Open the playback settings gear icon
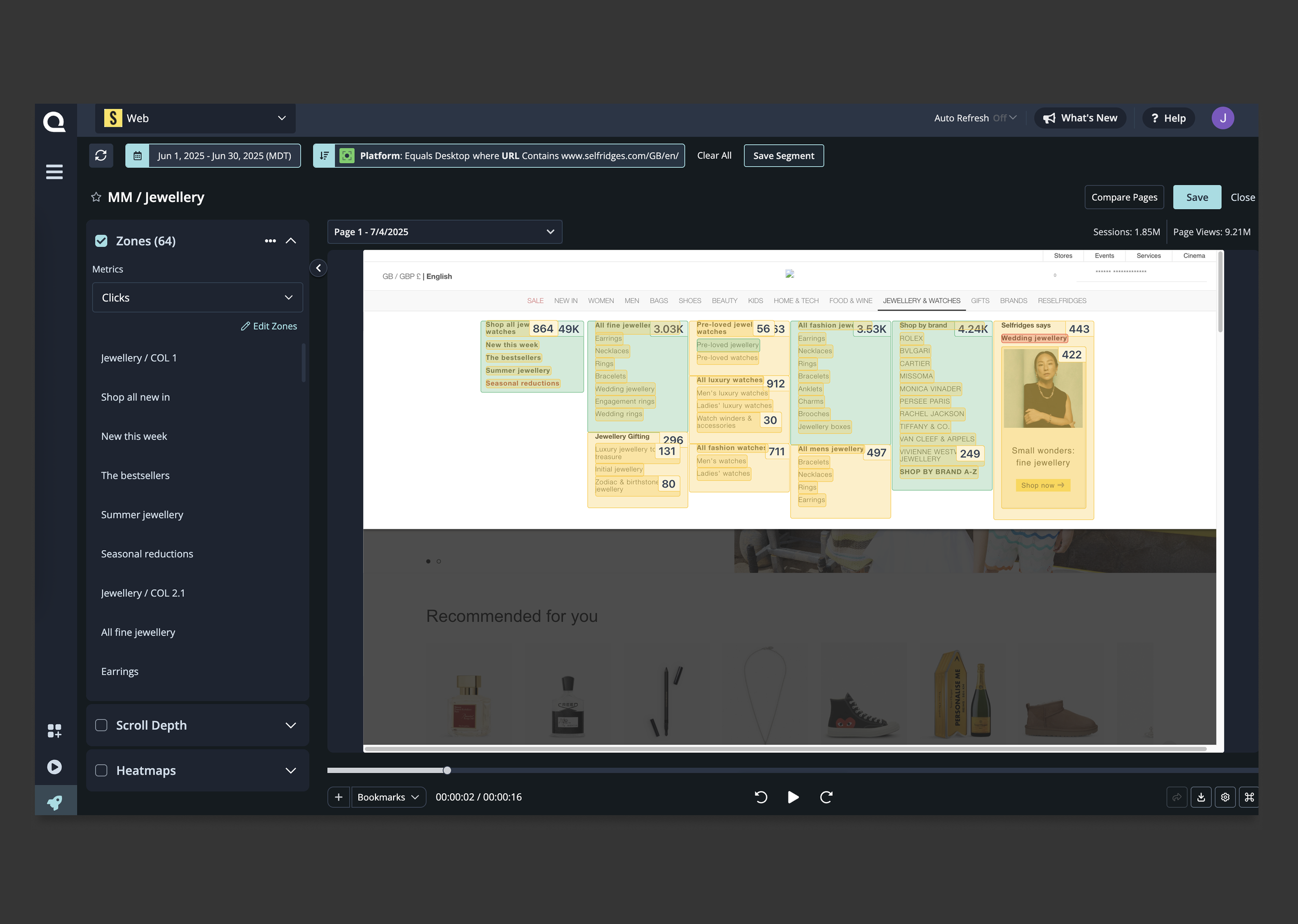The image size is (1298, 924). coord(1225,797)
